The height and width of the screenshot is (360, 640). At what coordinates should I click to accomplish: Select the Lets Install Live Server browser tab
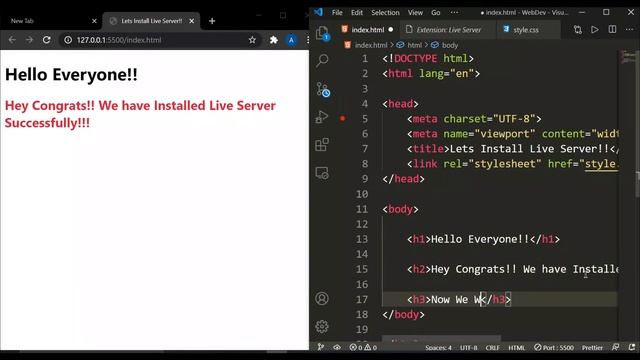pos(151,21)
